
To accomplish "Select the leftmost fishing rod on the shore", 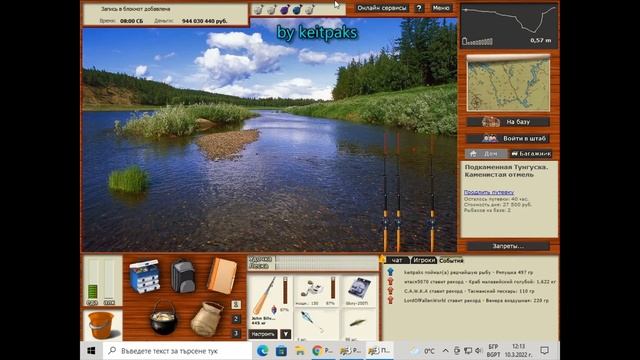I will (385, 192).
